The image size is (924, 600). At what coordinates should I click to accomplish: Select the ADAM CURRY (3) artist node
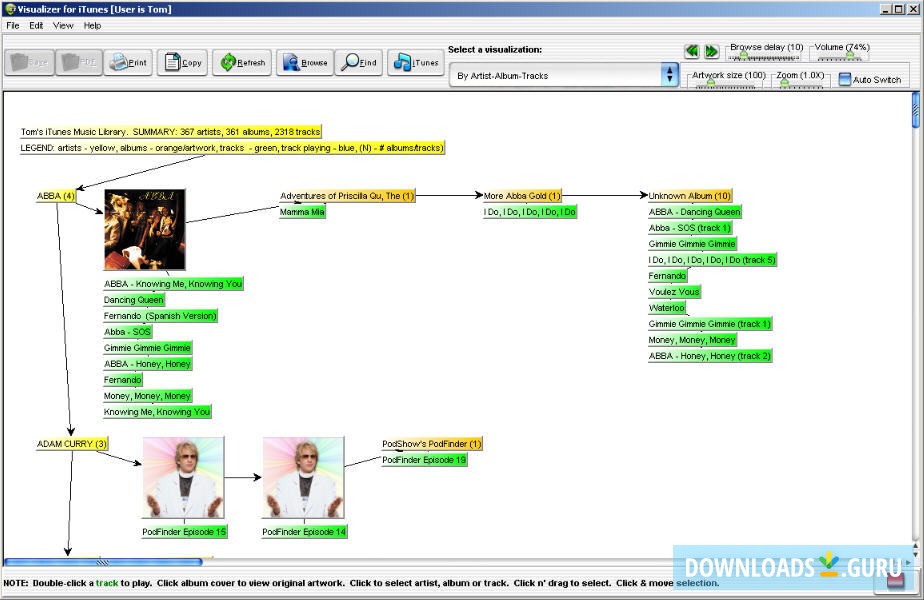pos(71,443)
